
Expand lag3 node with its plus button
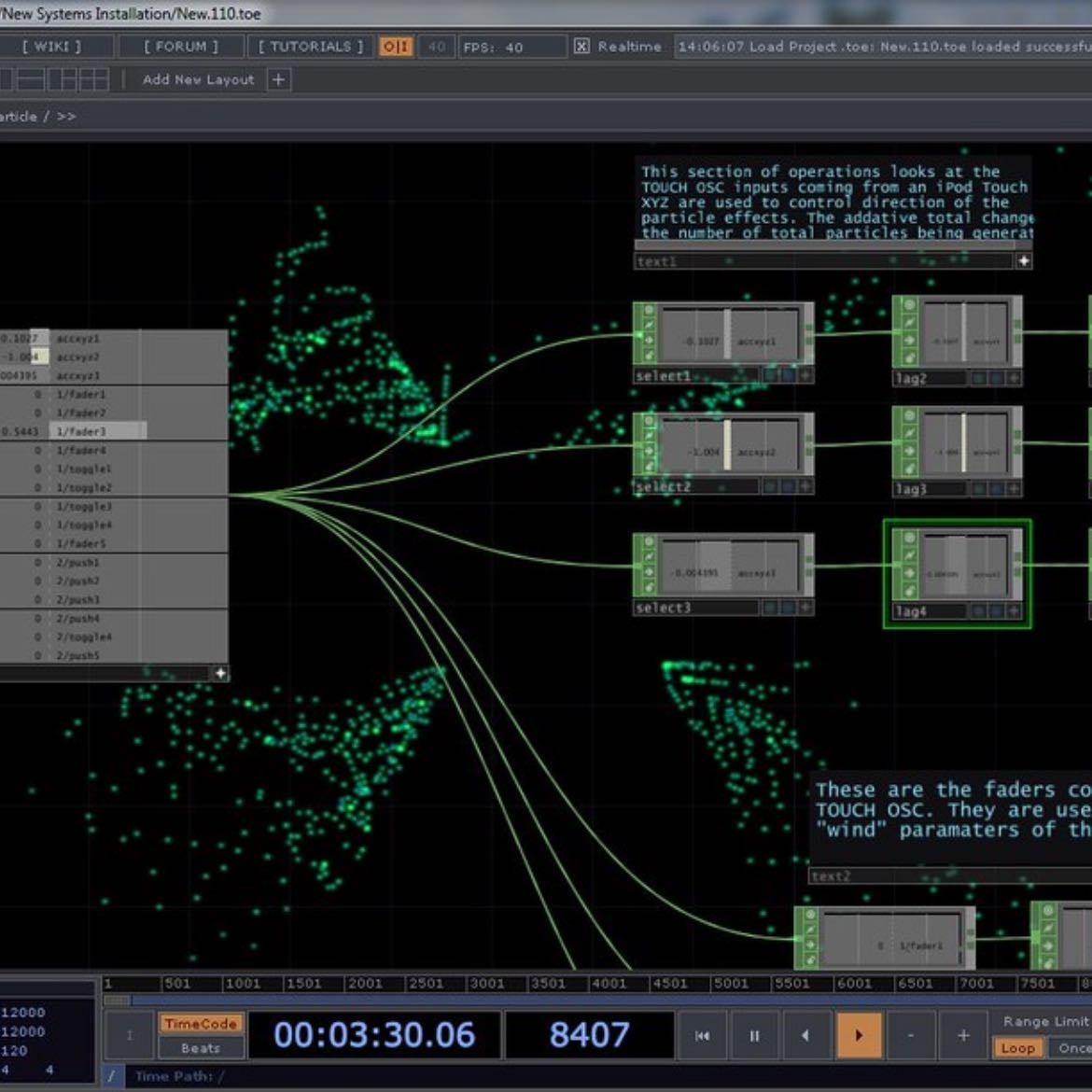coord(1014,489)
